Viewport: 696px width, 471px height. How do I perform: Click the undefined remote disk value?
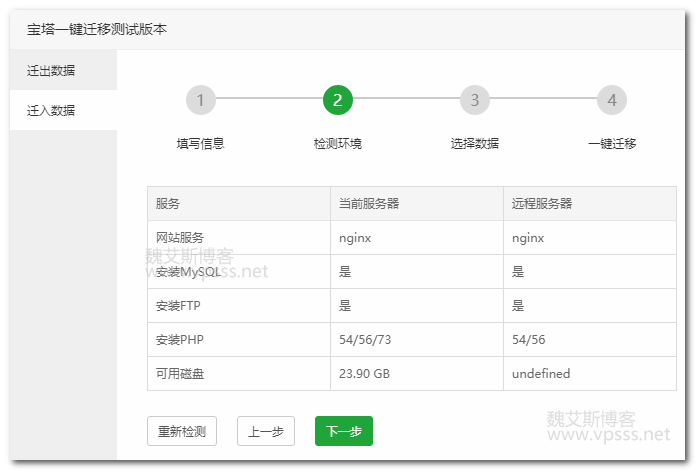click(x=541, y=374)
